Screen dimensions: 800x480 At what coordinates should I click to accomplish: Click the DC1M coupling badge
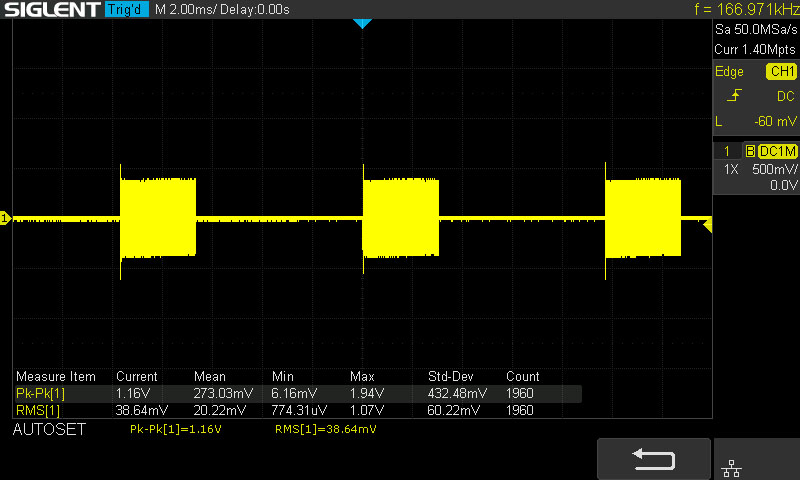click(778, 151)
